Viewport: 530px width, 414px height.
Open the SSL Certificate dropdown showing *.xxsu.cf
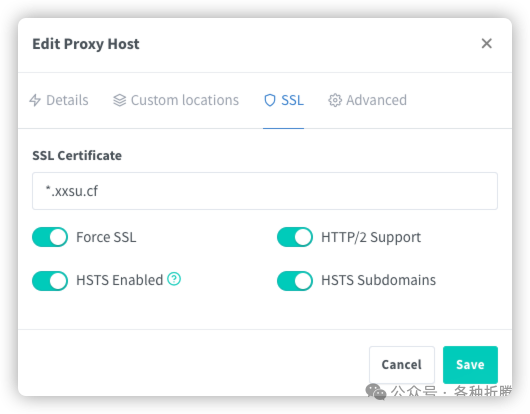pyautogui.click(x=265, y=191)
